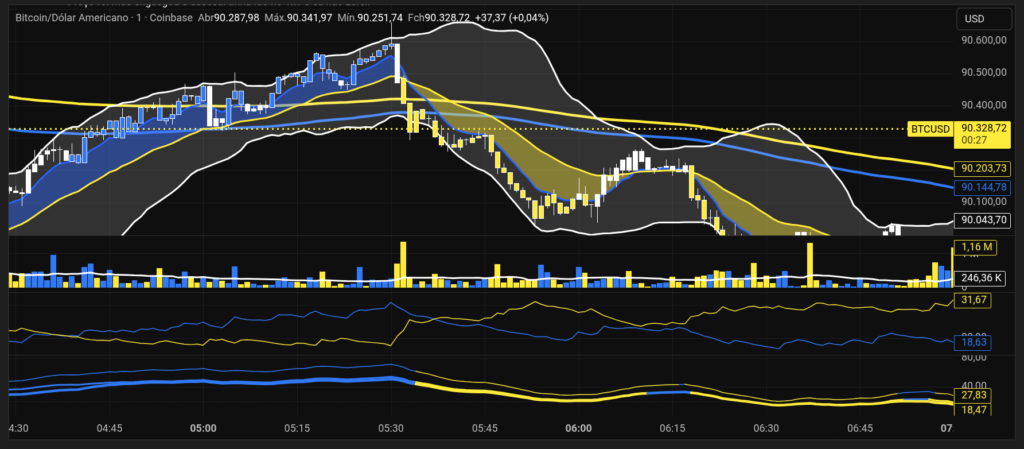Image resolution: width=1024 pixels, height=449 pixels.
Task: Click the 06:45 time axis label
Action: pyautogui.click(x=860, y=428)
